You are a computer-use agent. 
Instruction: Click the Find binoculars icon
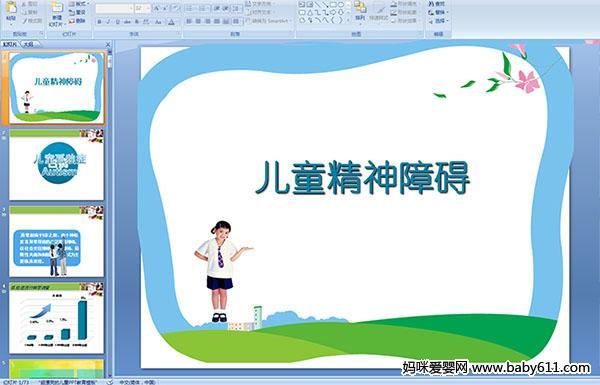[x=431, y=4]
